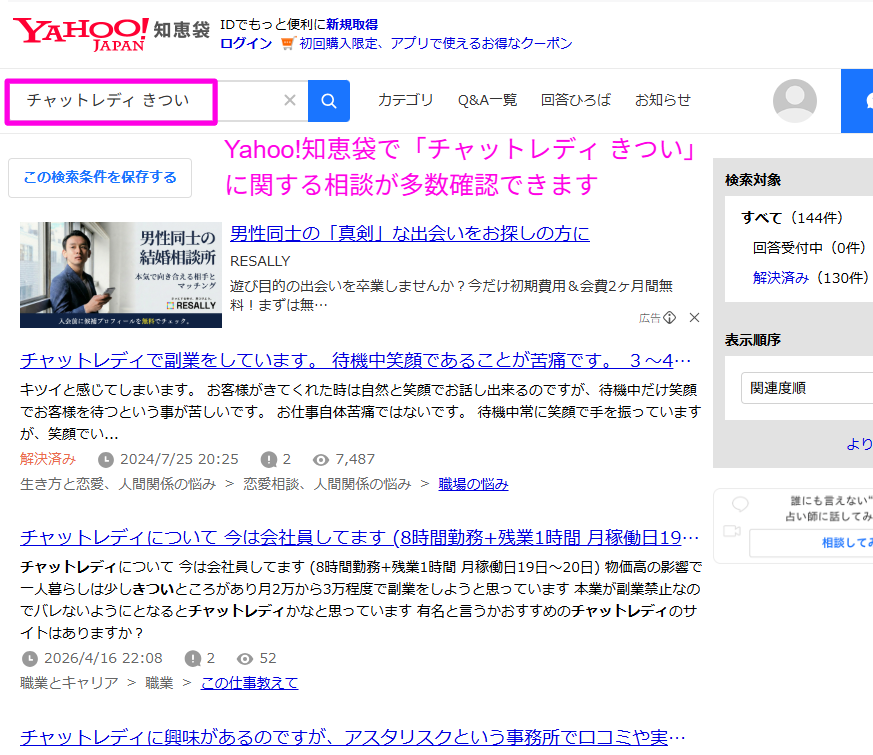Open the カテゴリ menu
The height and width of the screenshot is (755, 873).
(405, 100)
